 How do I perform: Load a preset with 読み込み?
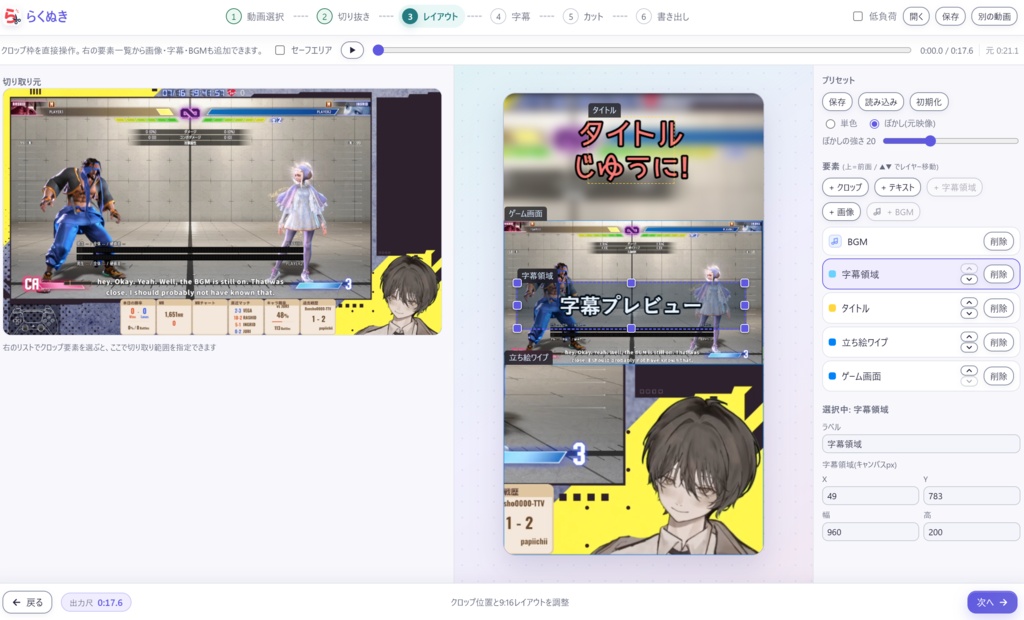(x=881, y=102)
